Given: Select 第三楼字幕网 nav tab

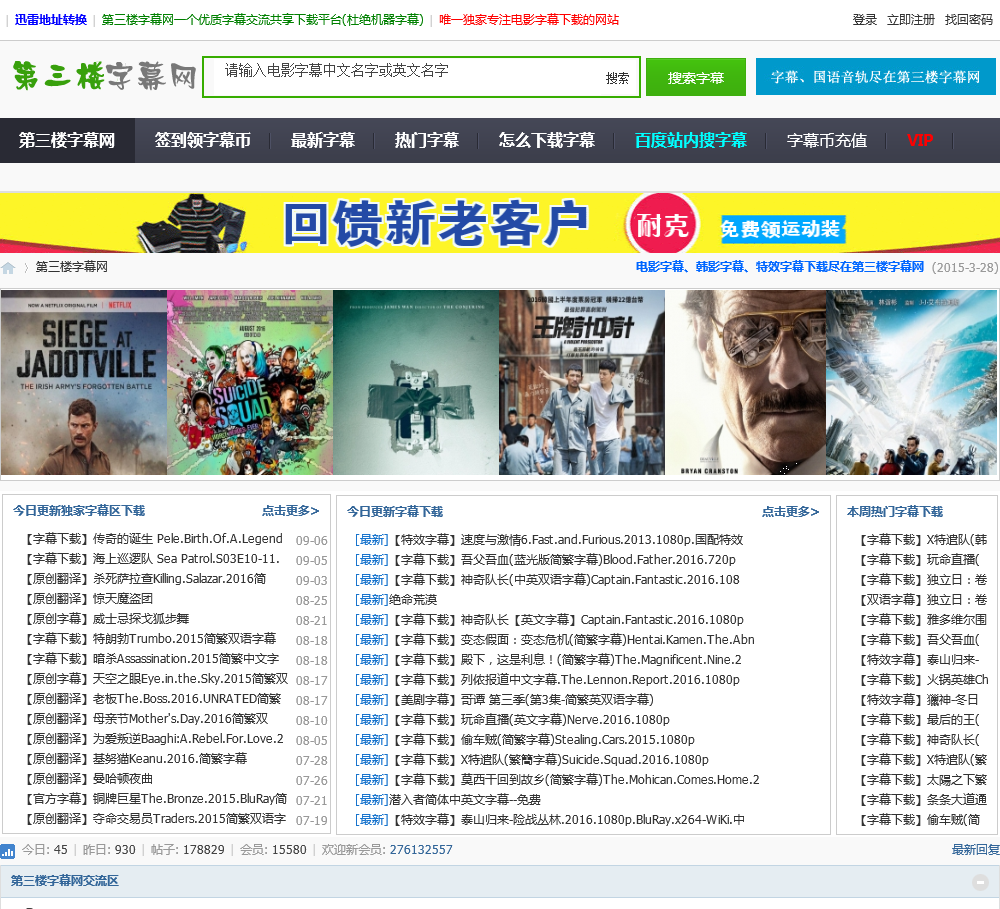Looking at the screenshot, I should point(67,140).
